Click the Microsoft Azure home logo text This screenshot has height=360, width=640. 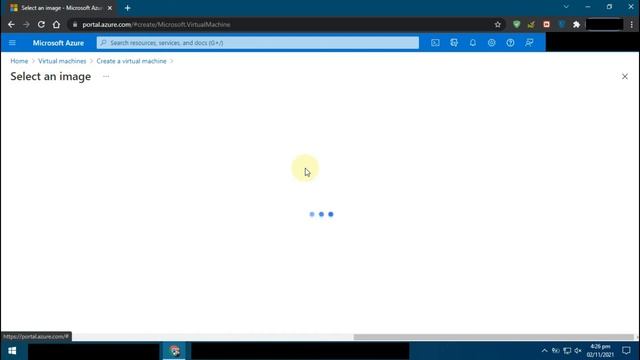58,43
